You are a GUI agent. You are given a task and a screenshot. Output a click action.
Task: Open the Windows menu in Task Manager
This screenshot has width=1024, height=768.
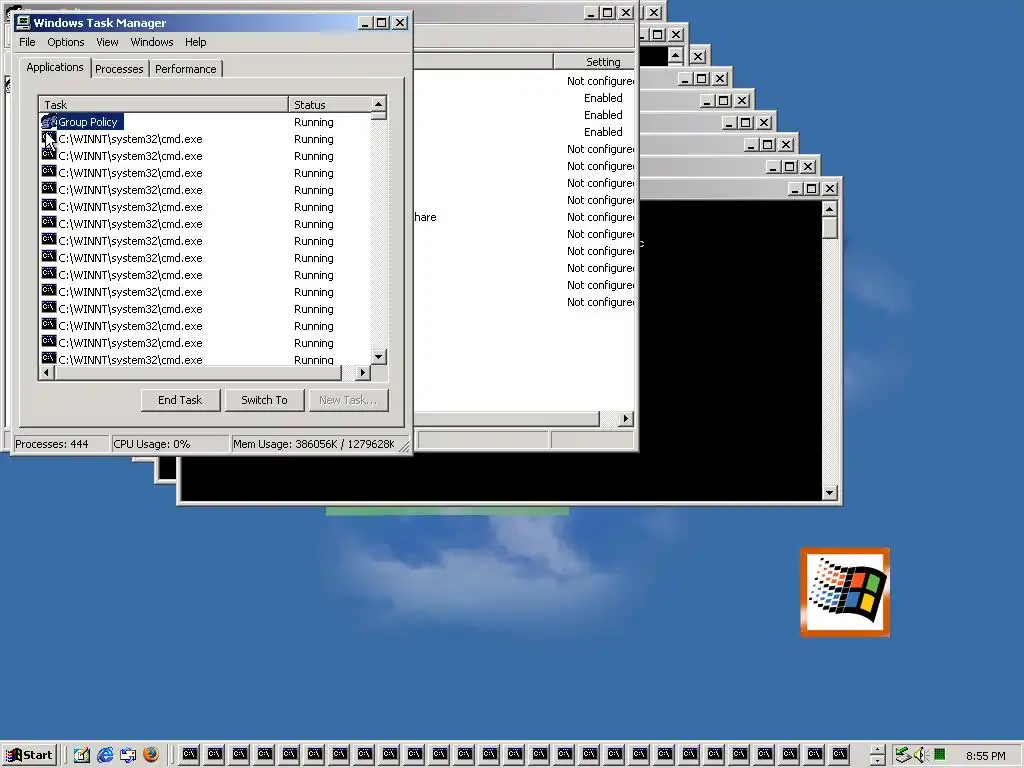[x=152, y=42]
